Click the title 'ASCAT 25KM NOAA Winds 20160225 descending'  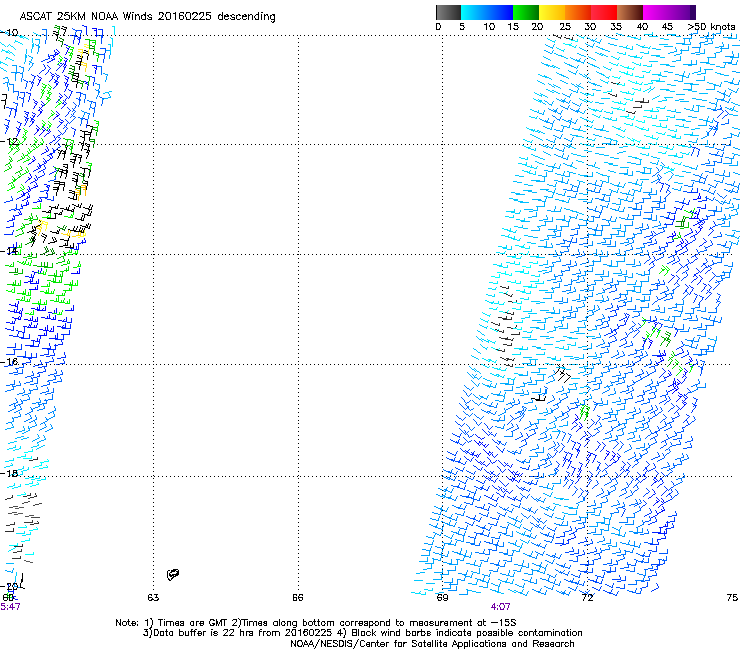tap(147, 17)
